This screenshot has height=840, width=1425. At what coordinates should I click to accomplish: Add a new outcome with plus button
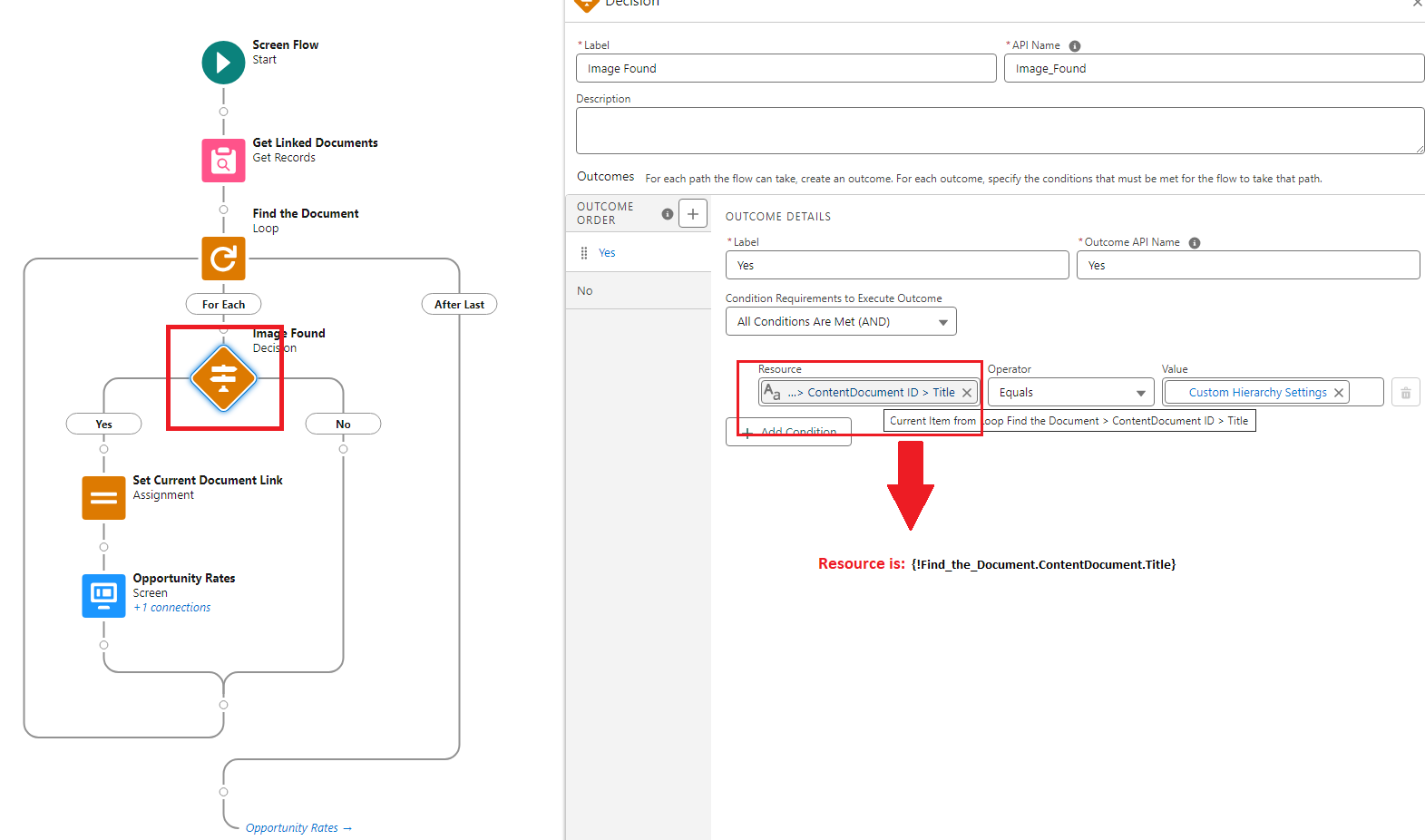click(693, 214)
